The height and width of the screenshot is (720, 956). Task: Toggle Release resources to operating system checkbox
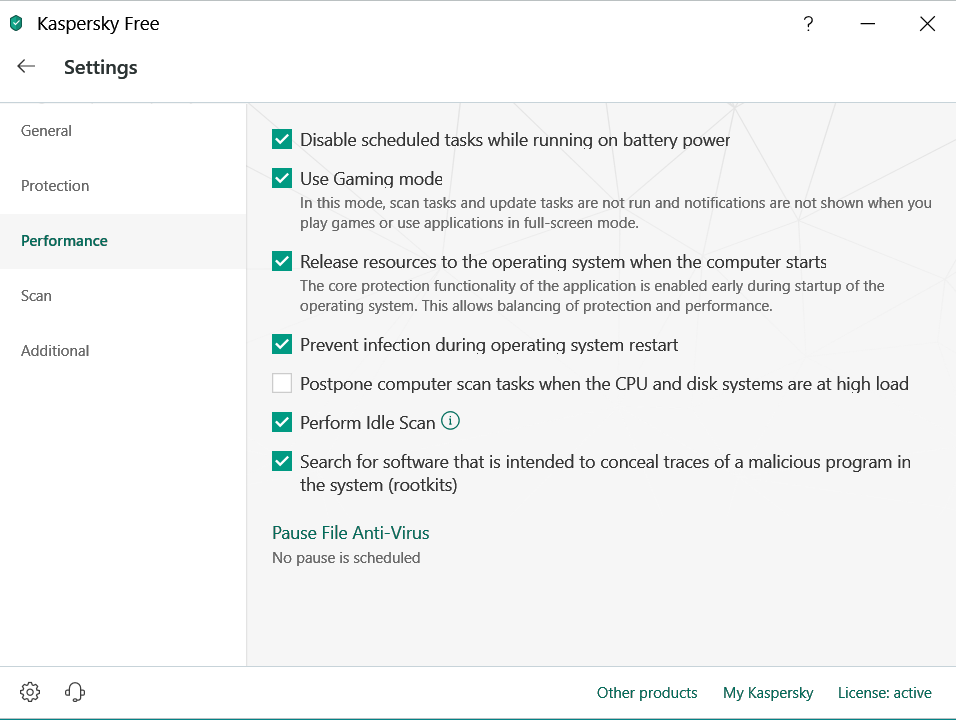pyautogui.click(x=282, y=262)
